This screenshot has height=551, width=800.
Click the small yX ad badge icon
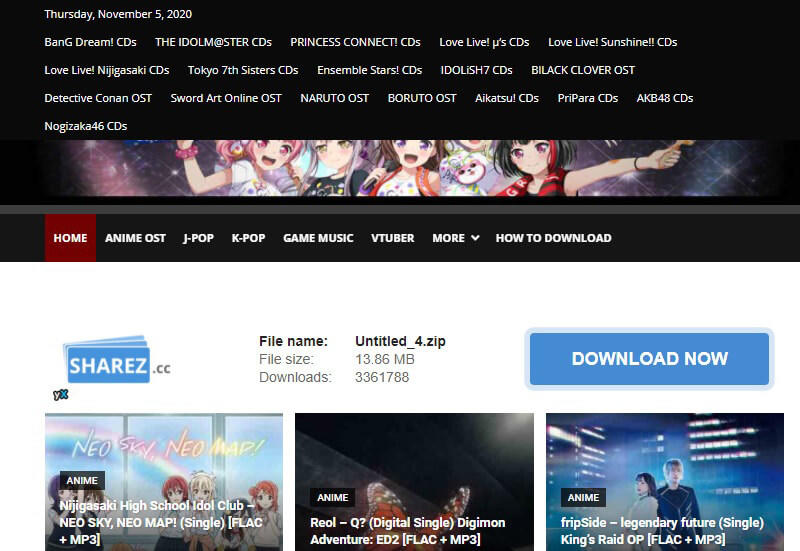pos(60,394)
